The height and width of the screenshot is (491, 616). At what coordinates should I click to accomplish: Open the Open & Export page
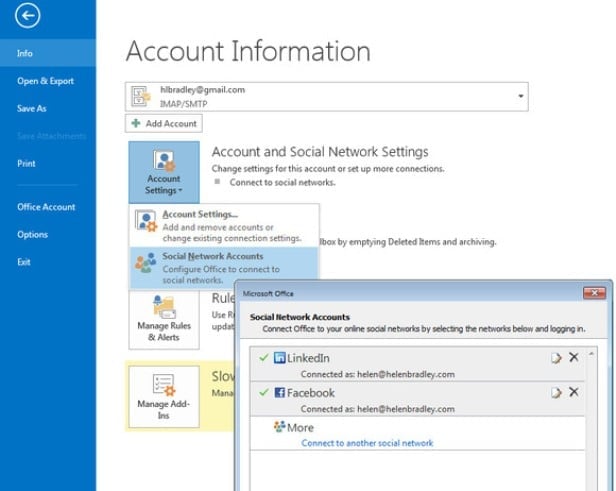[x=45, y=81]
